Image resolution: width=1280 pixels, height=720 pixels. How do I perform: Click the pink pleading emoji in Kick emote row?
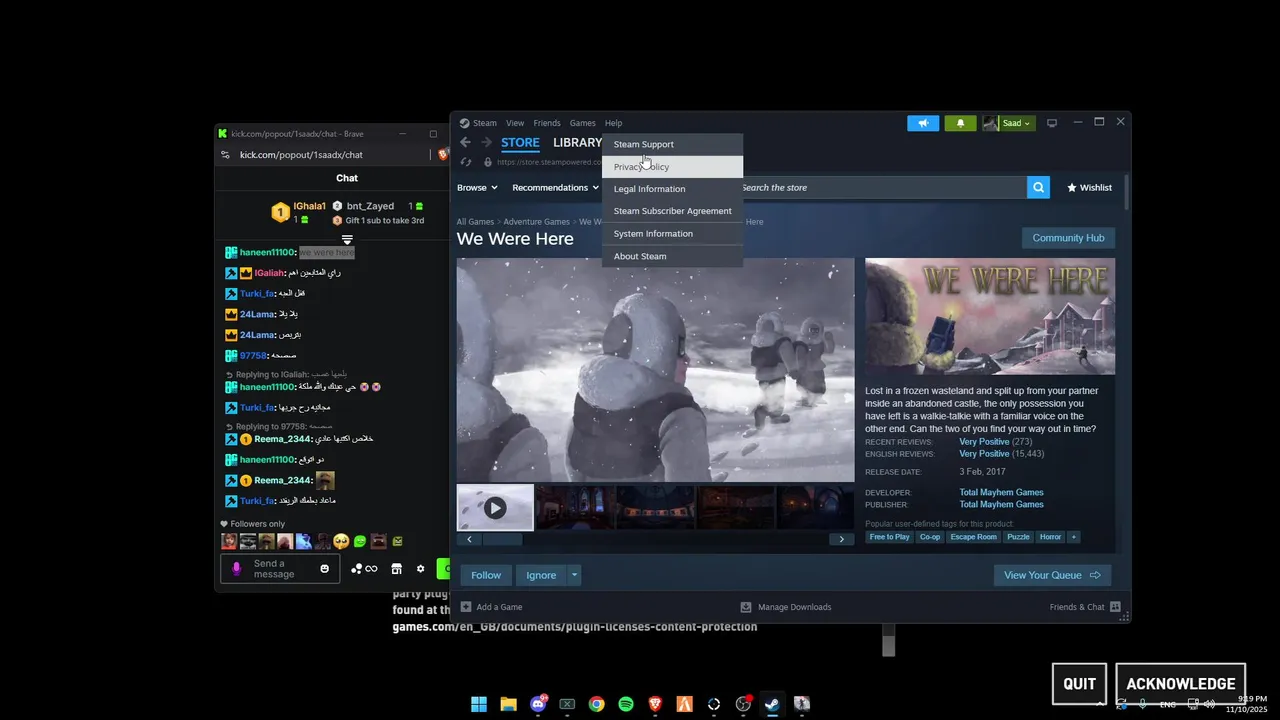341,541
